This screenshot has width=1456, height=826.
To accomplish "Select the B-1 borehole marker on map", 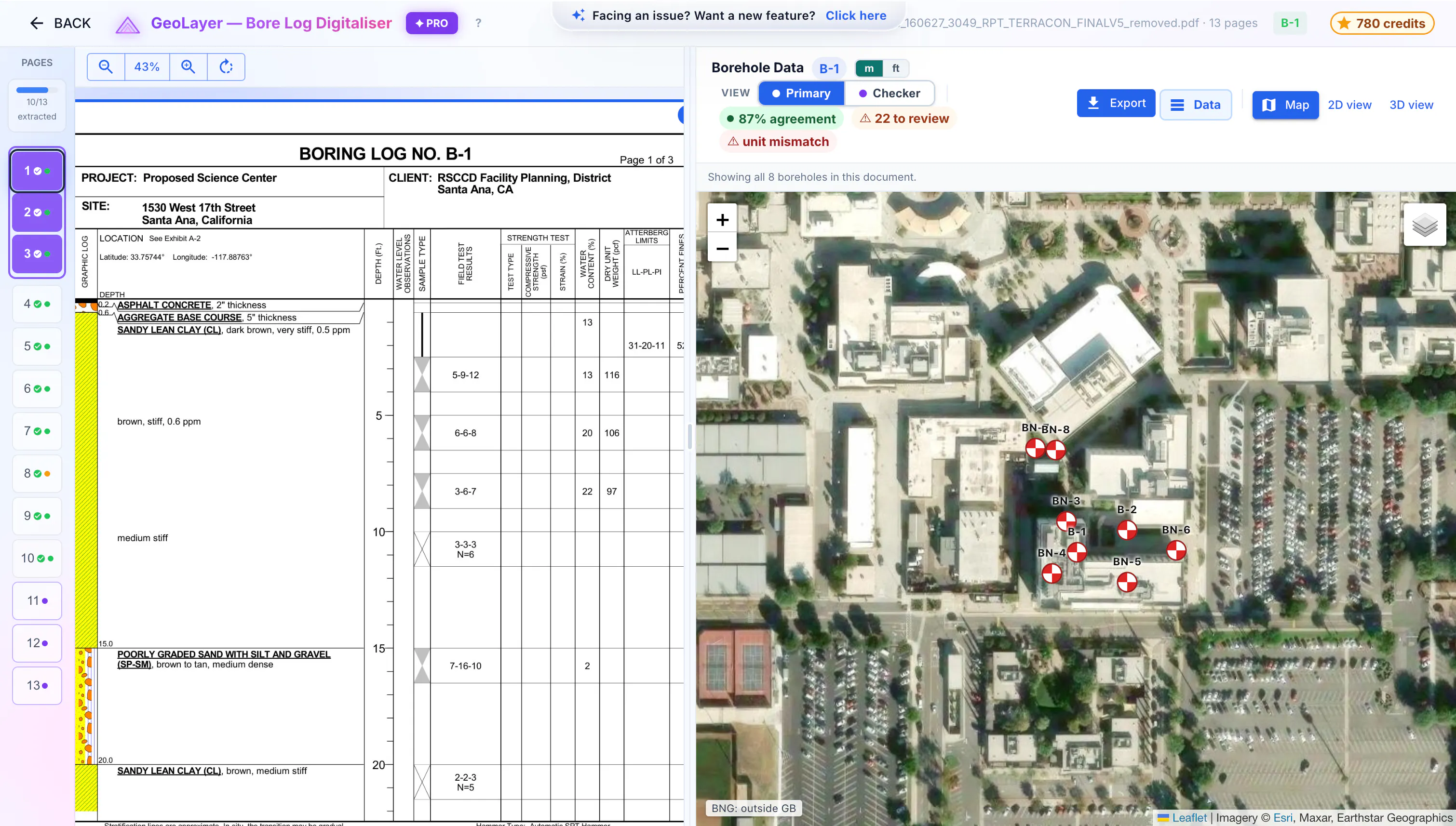I will coord(1077,551).
